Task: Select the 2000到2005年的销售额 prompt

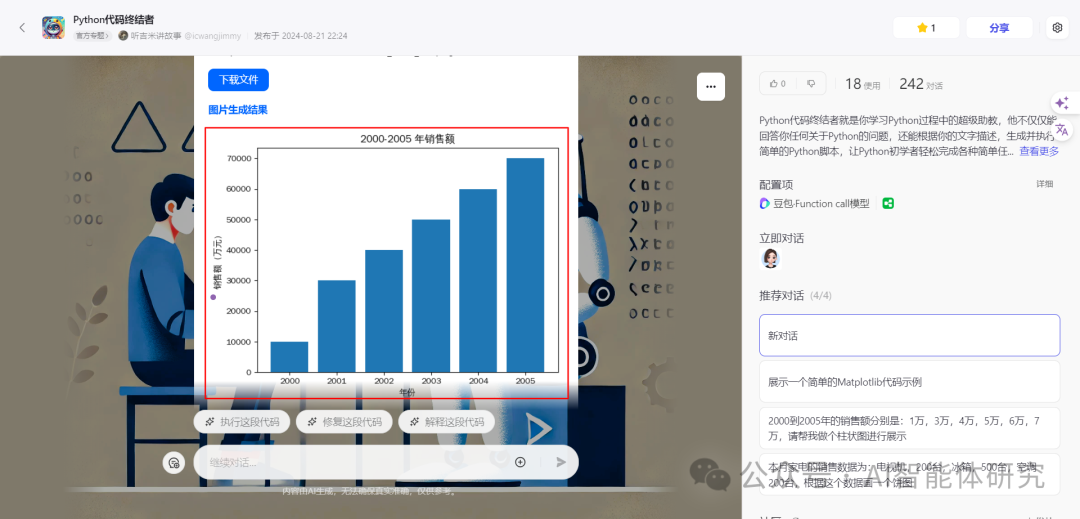Action: pyautogui.click(x=909, y=427)
